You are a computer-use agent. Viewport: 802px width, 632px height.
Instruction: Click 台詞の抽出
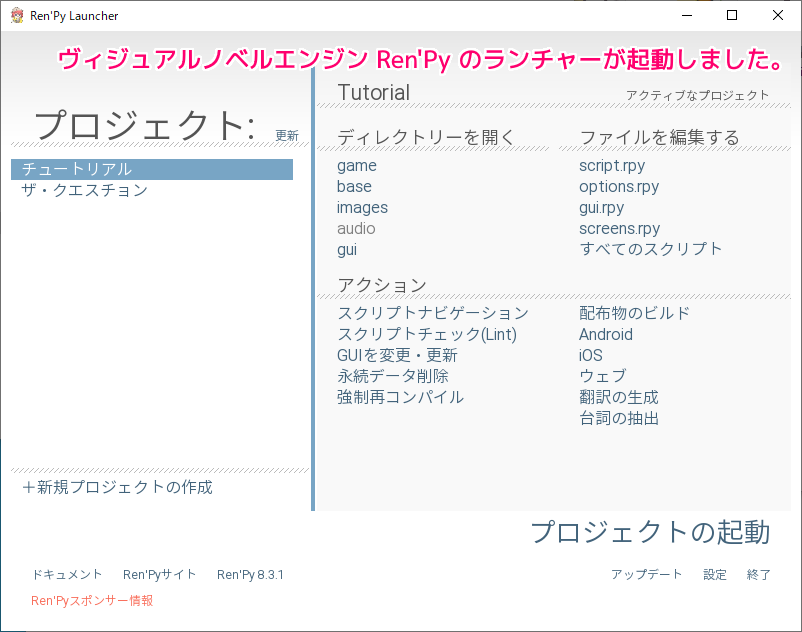coord(619,418)
